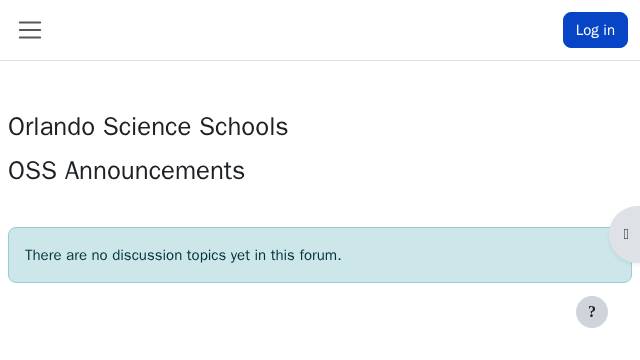Click the light blue forum alert box
Image resolution: width=640 pixels, height=360 pixels.
click(320, 255)
